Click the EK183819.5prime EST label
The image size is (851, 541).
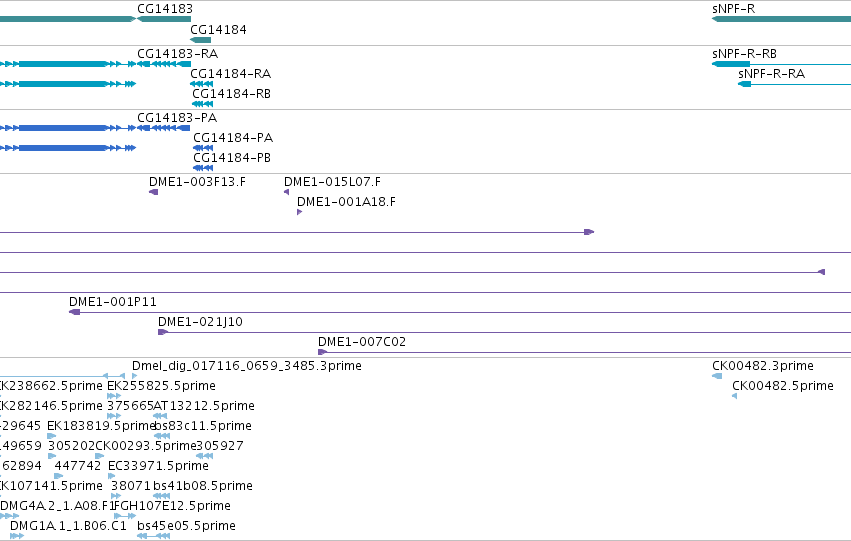[101, 426]
